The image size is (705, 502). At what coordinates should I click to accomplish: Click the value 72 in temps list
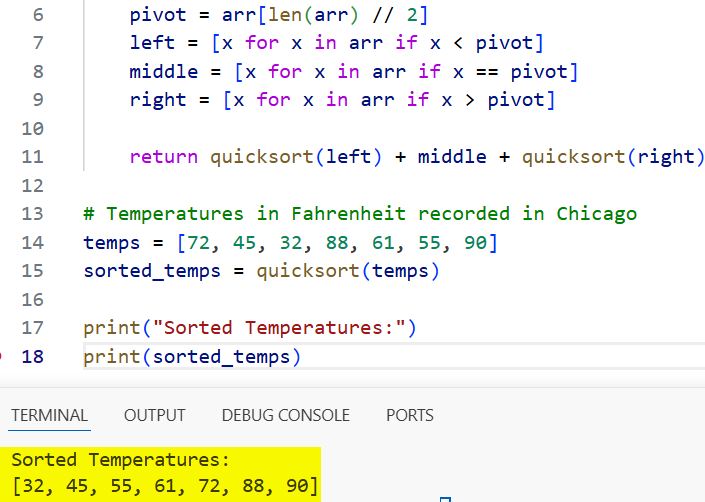point(198,243)
